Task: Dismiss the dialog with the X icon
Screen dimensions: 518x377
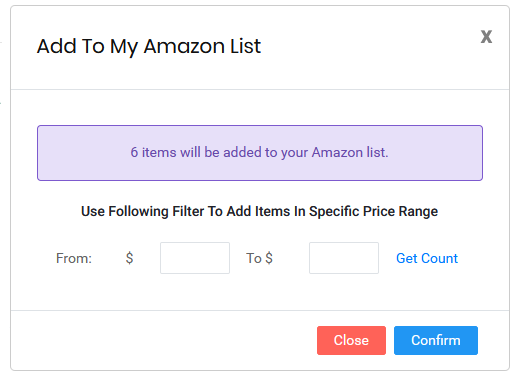Action: tap(486, 36)
